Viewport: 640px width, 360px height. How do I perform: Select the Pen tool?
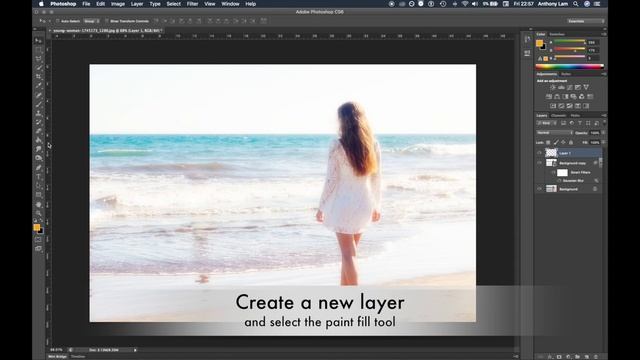(x=38, y=167)
